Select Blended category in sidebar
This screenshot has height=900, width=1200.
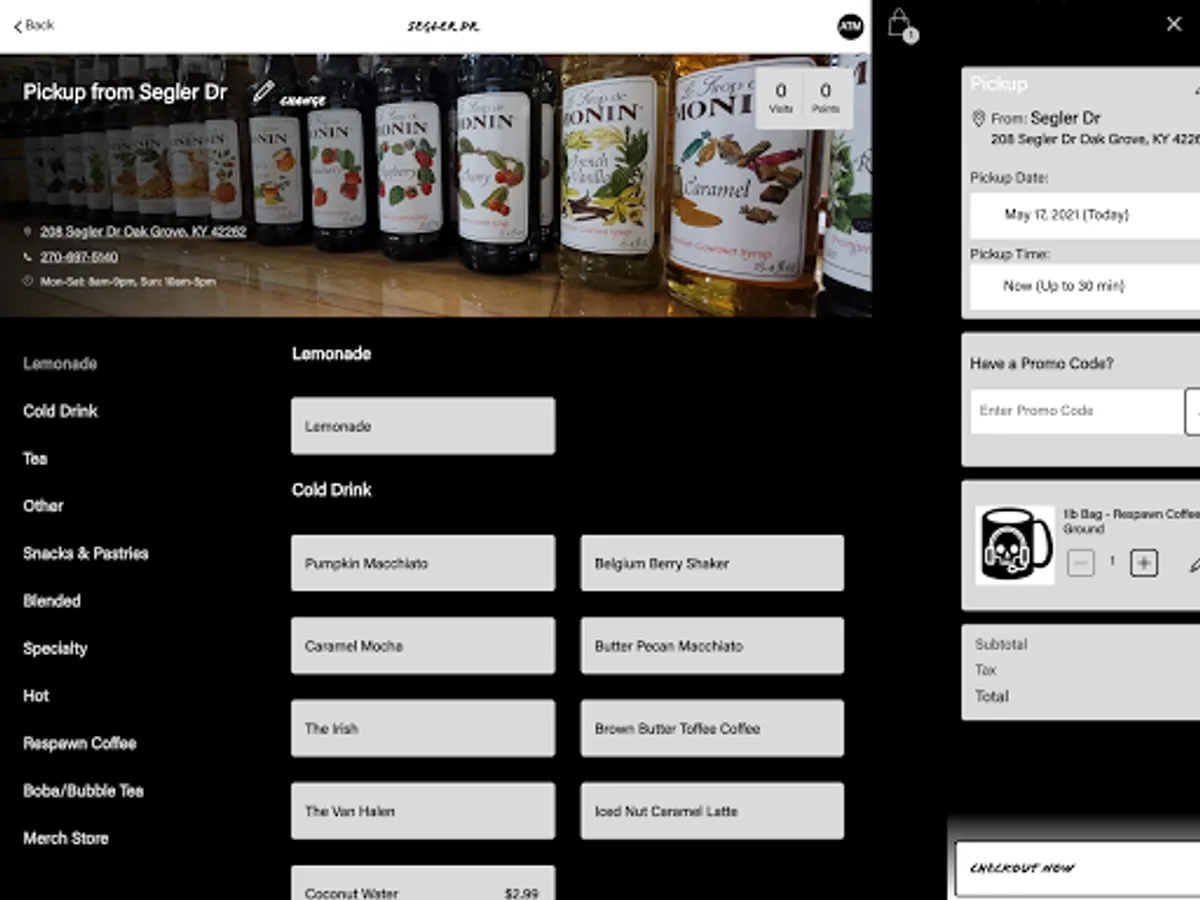(52, 601)
